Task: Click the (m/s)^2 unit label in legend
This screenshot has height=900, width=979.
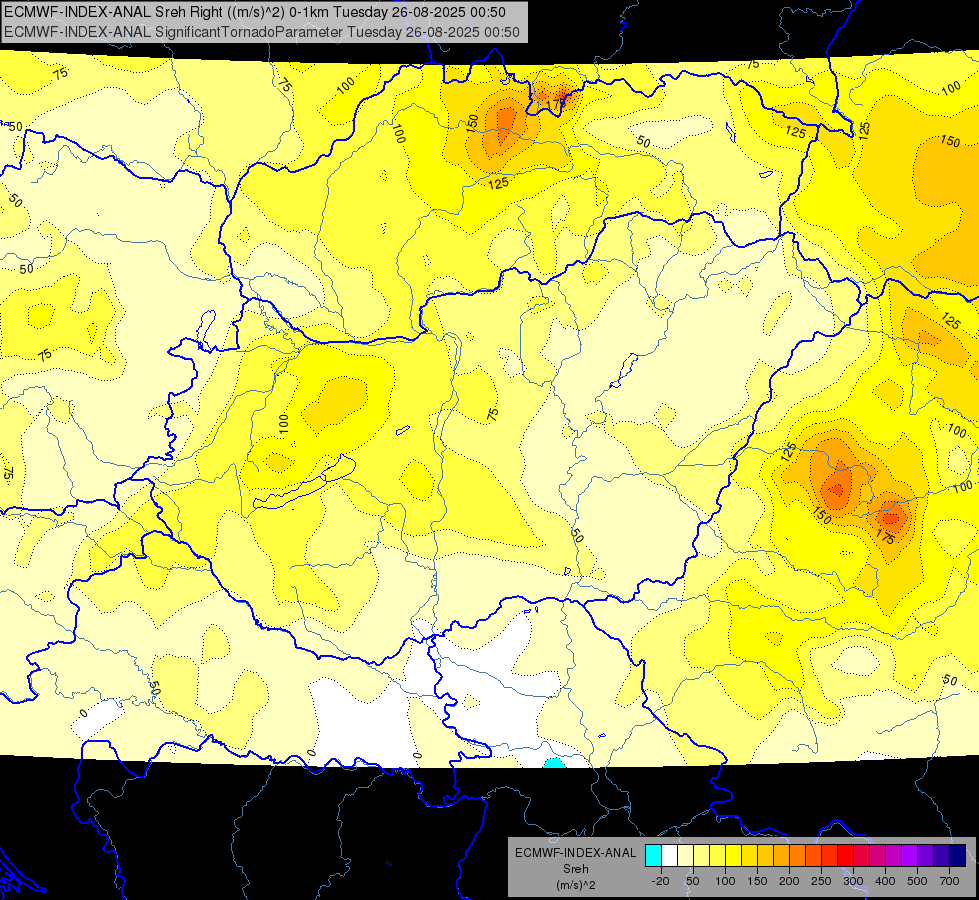Action: (x=576, y=885)
